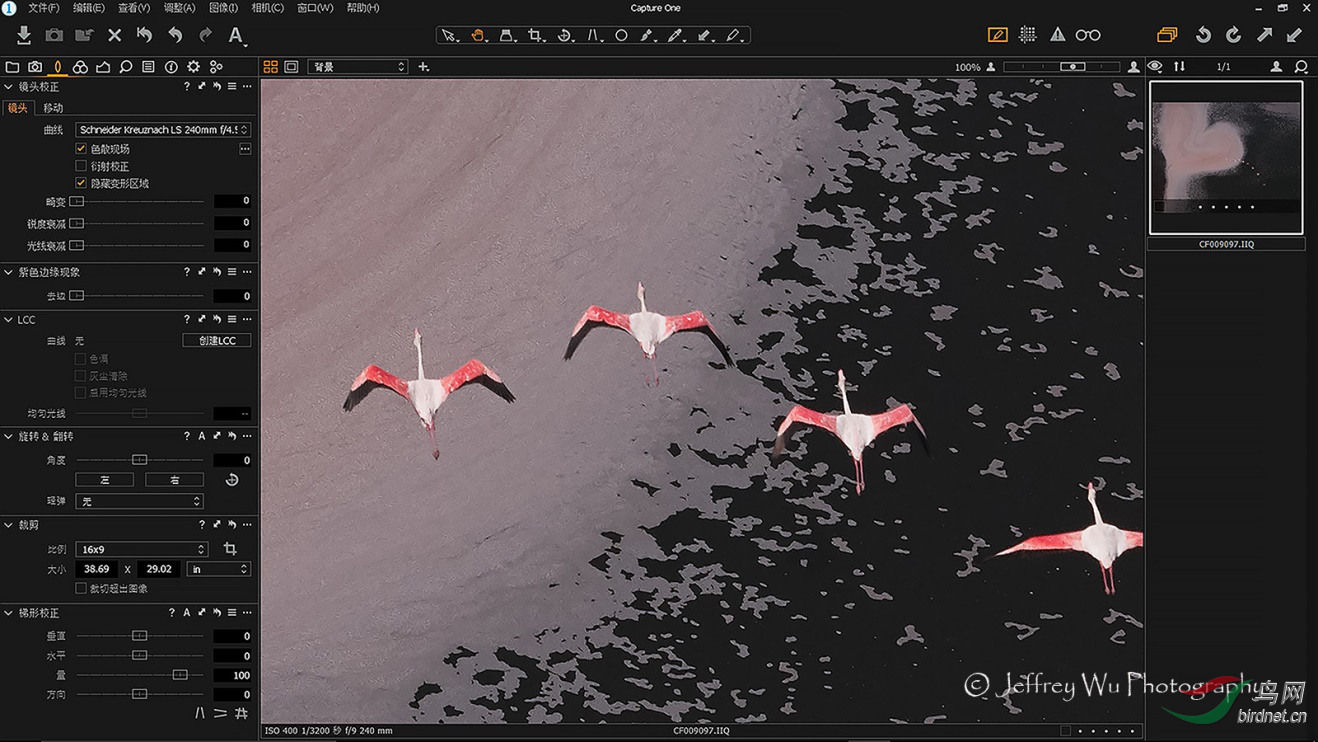
Task: Click the Import images download arrow icon
Action: click(x=24, y=35)
